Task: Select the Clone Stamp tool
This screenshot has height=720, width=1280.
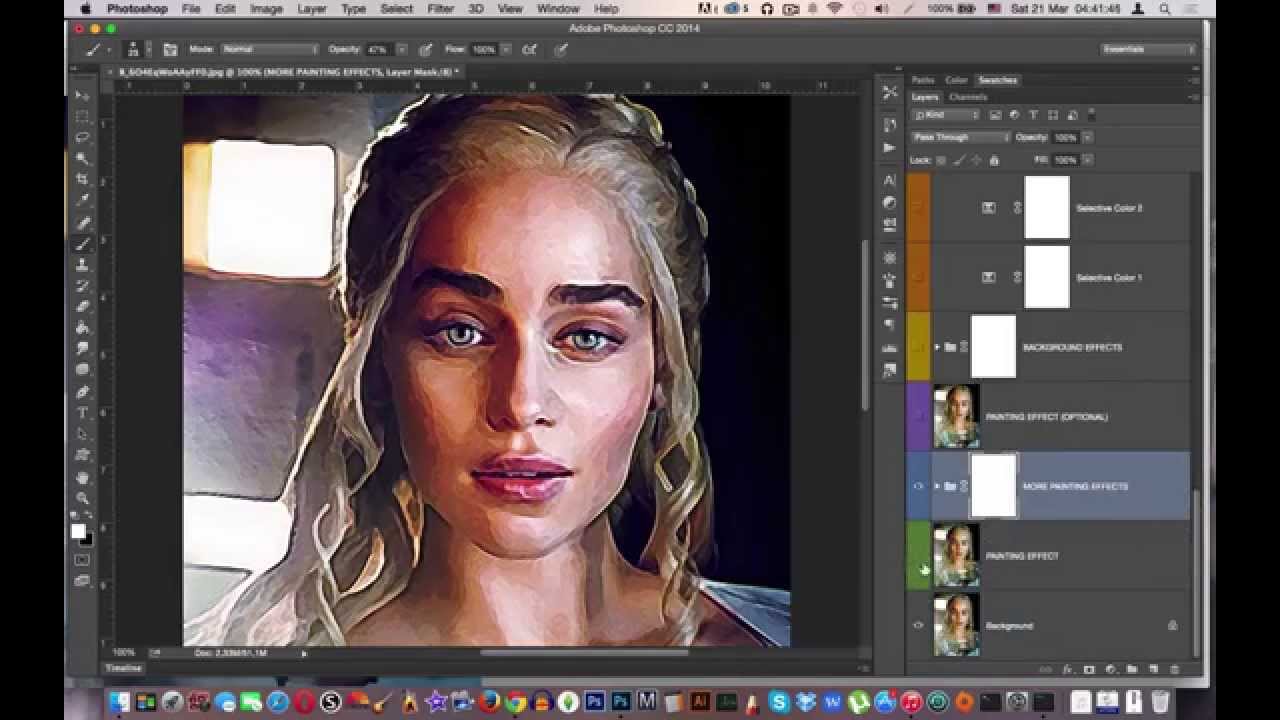Action: (x=83, y=264)
